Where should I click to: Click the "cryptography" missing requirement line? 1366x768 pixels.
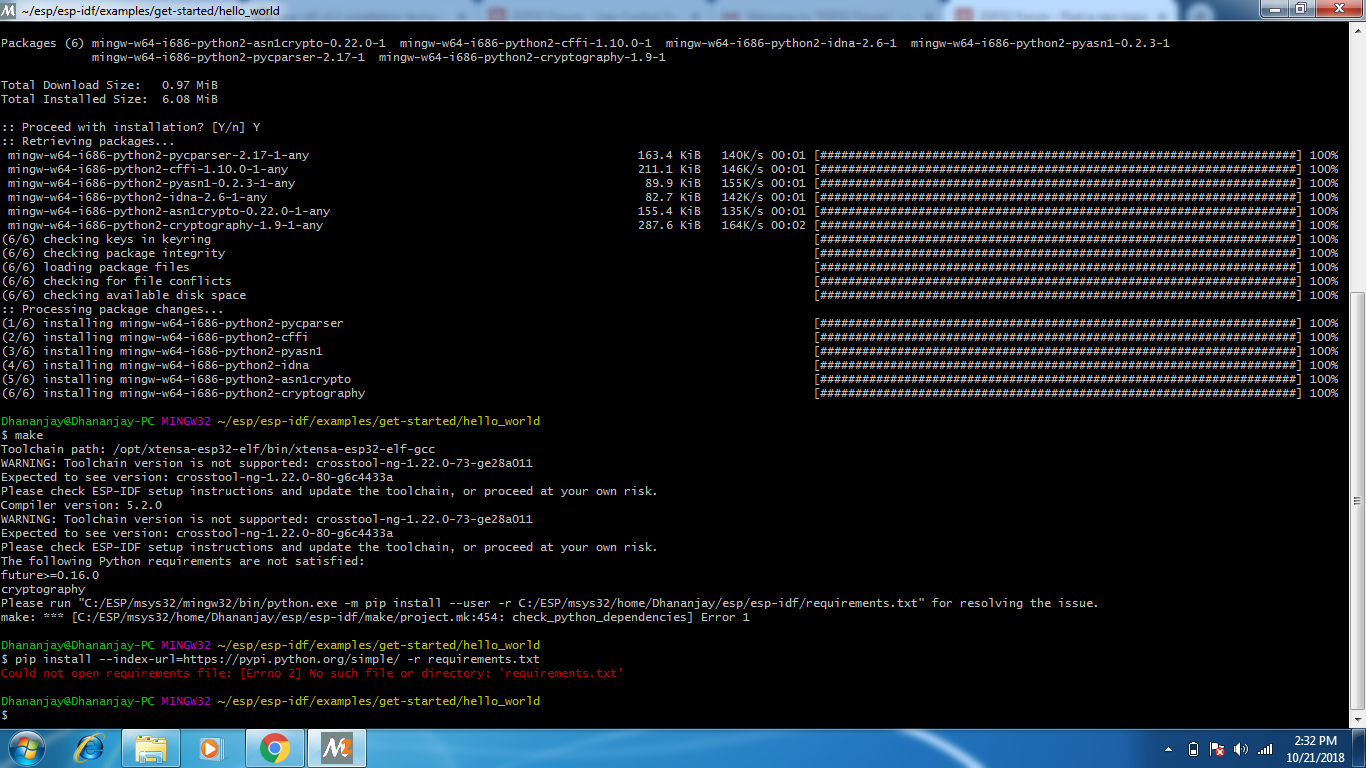pyautogui.click(x=43, y=589)
